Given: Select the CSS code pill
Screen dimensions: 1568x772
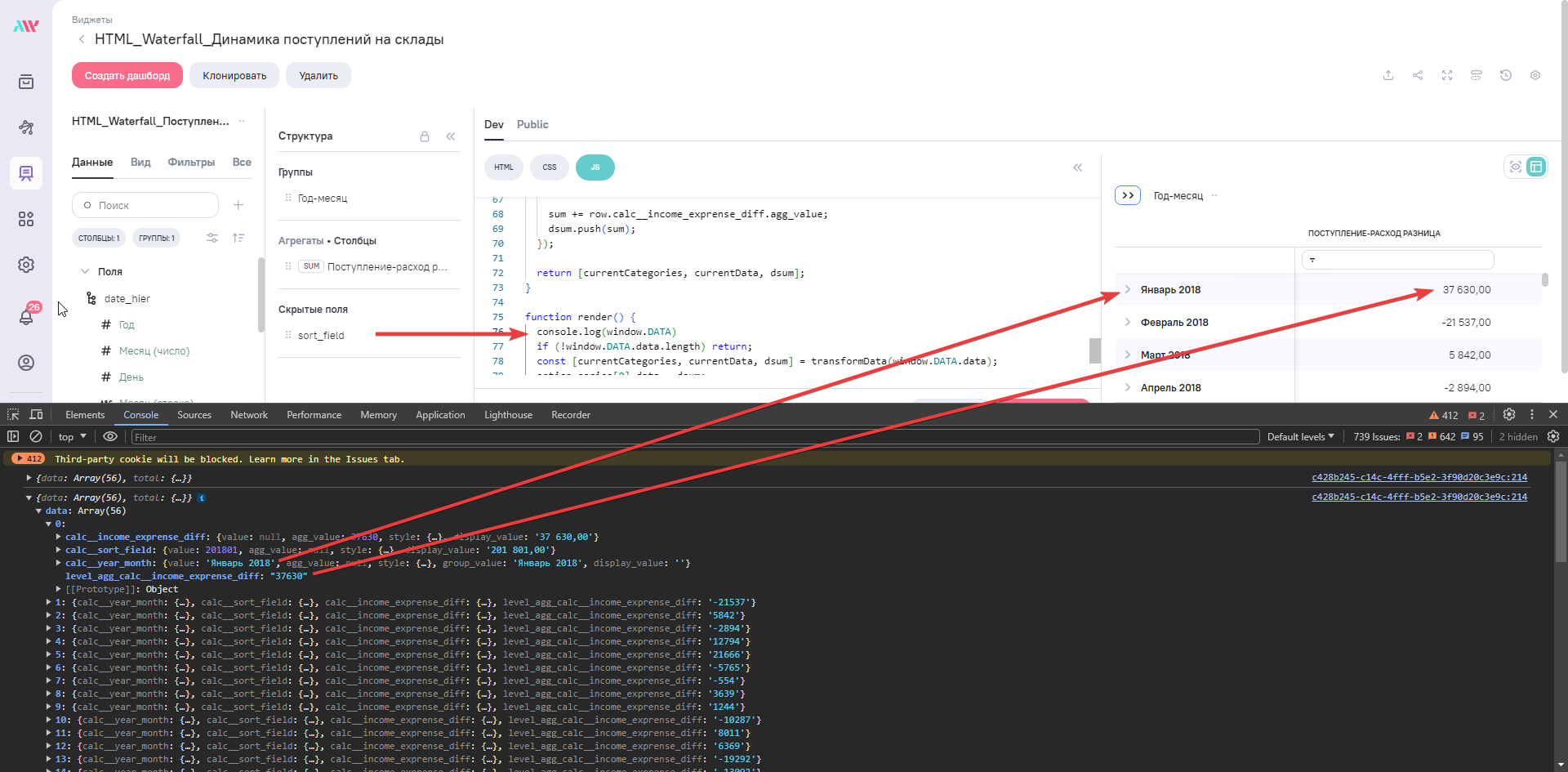Looking at the screenshot, I should pyautogui.click(x=550, y=167).
